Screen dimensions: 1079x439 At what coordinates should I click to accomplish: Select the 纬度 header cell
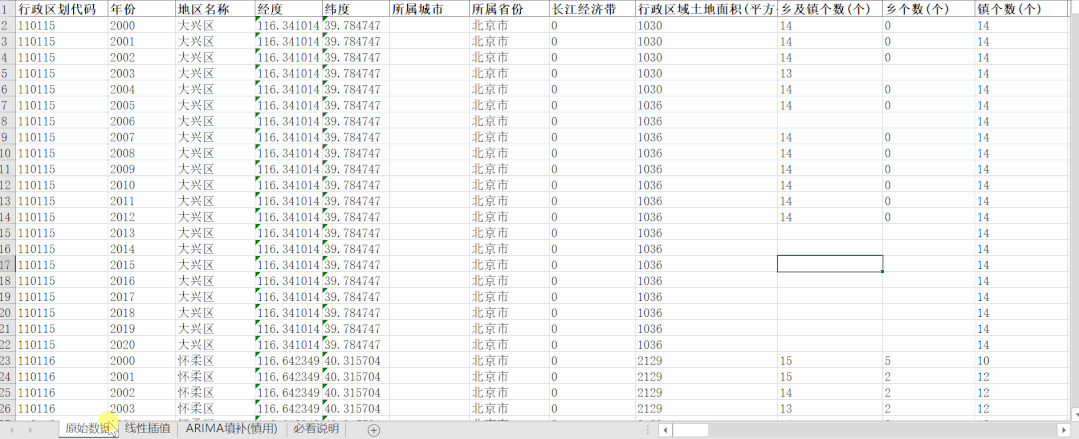click(355, 9)
